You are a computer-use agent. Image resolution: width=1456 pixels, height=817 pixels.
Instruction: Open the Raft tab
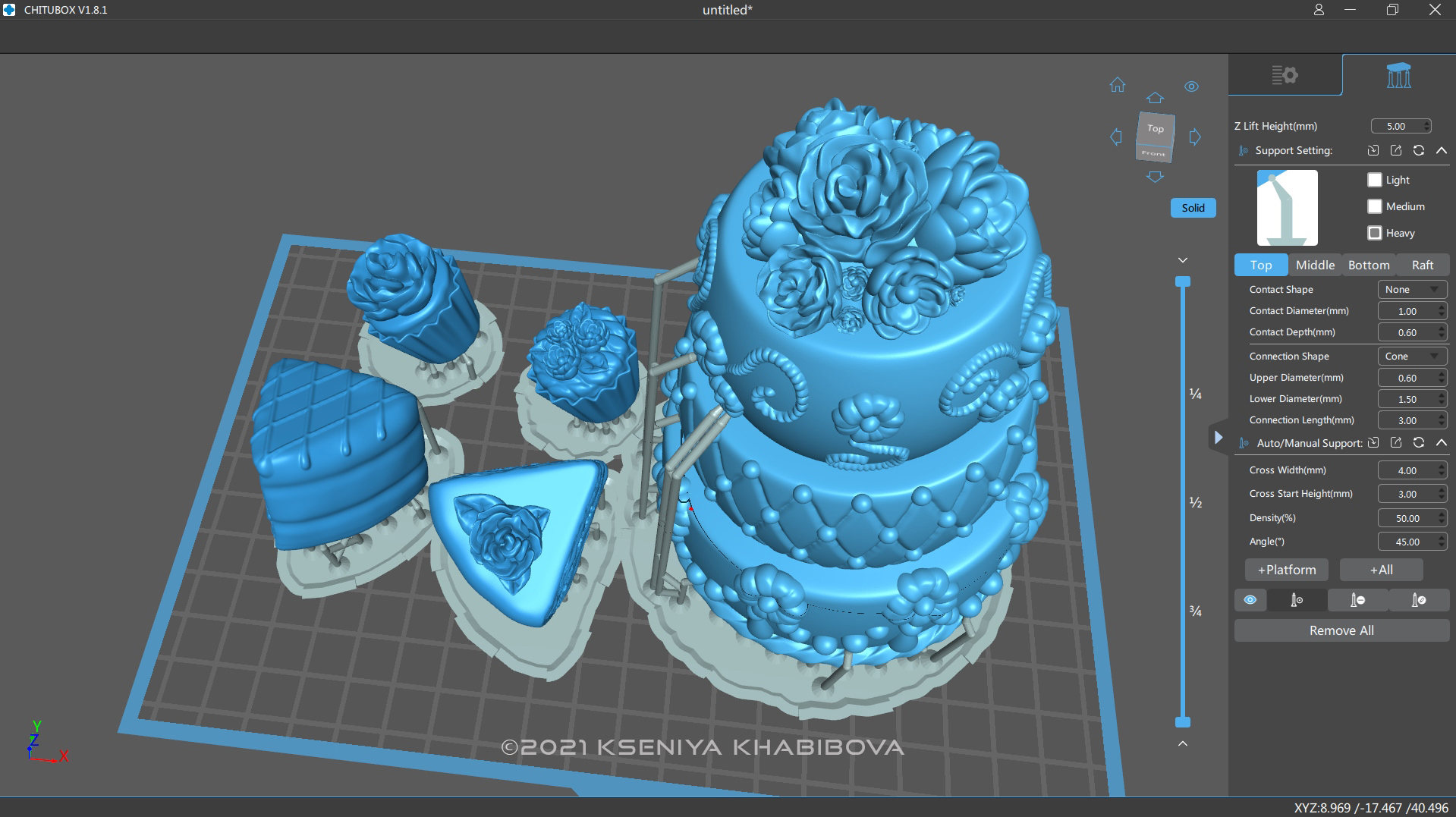1423,265
